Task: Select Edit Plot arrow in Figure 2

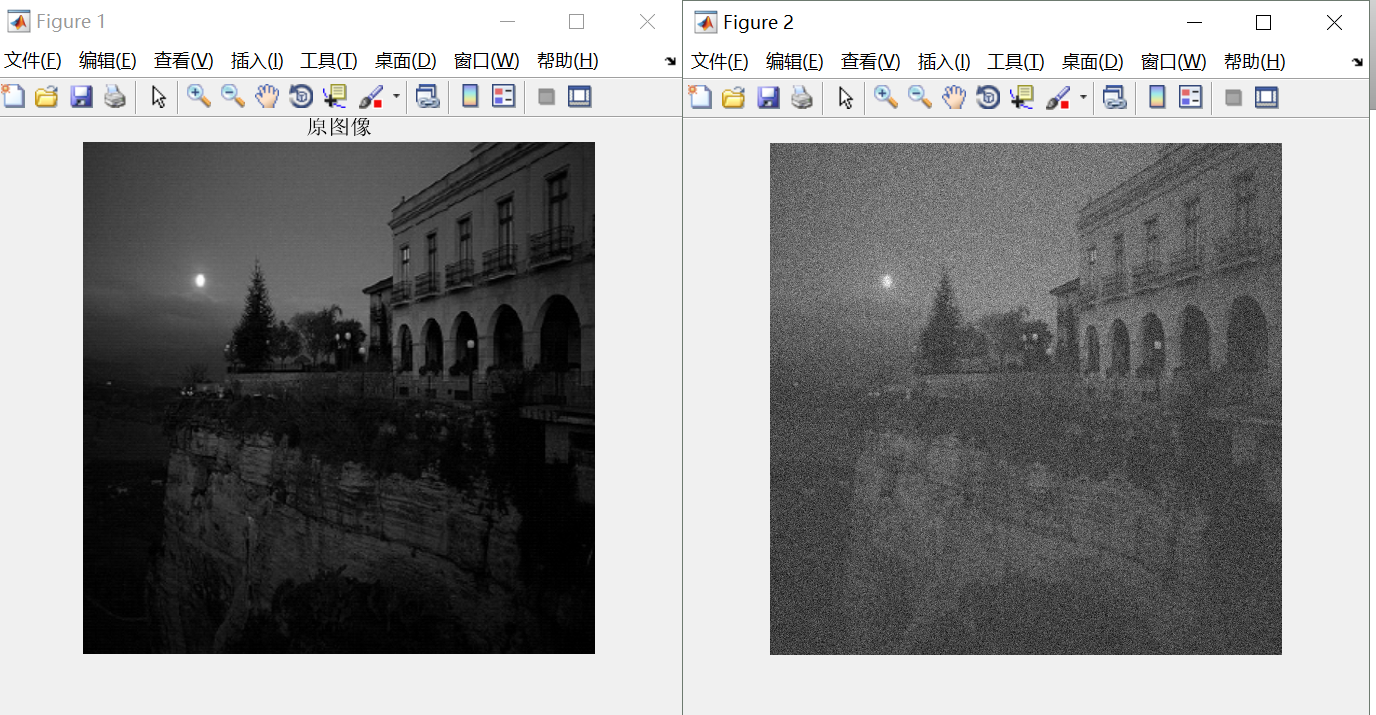Action: pyautogui.click(x=845, y=98)
